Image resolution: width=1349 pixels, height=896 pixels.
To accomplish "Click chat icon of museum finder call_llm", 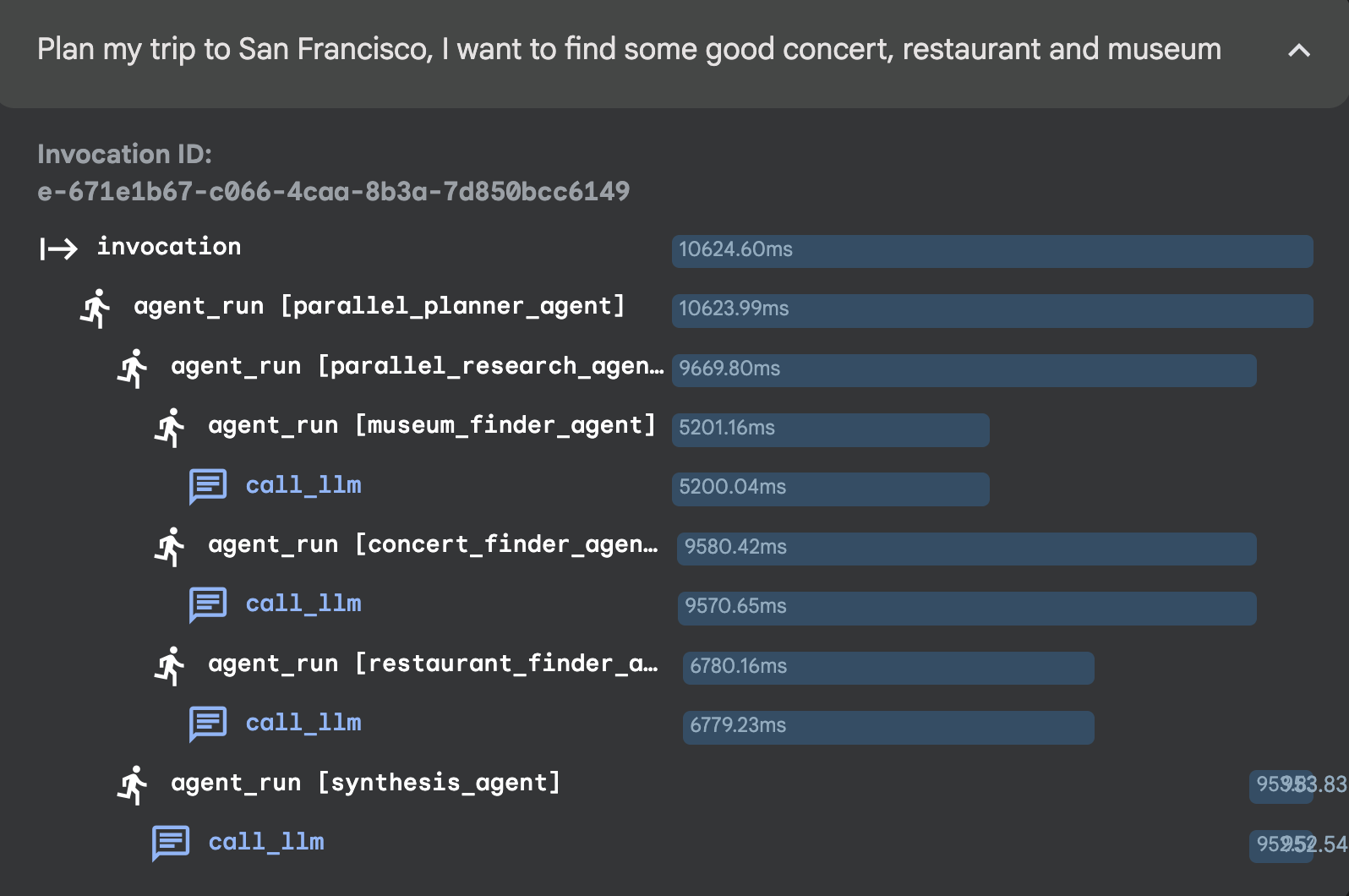I will point(208,487).
